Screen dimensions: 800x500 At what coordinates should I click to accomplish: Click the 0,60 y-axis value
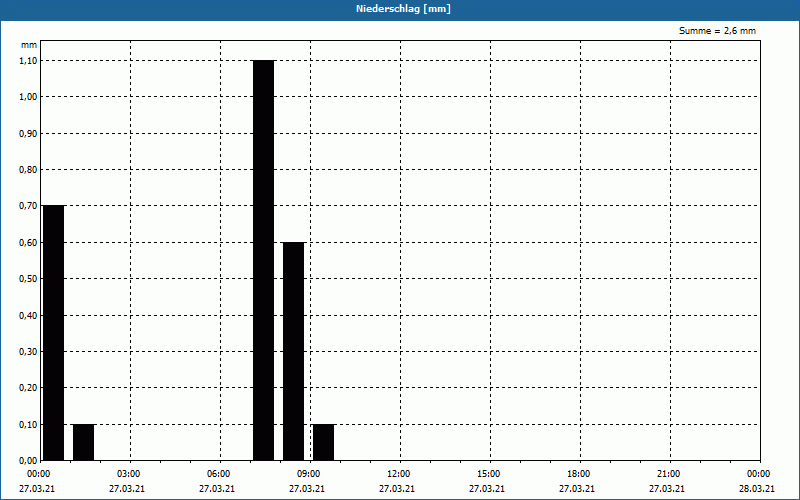pos(28,243)
